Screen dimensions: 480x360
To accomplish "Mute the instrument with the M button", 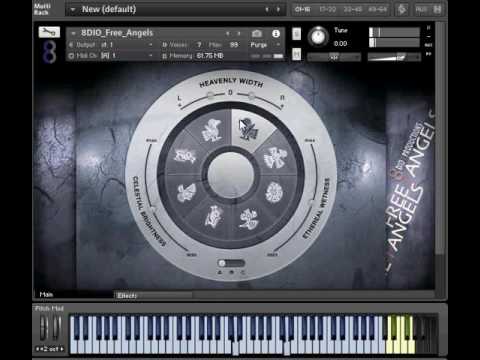I will point(296,54).
